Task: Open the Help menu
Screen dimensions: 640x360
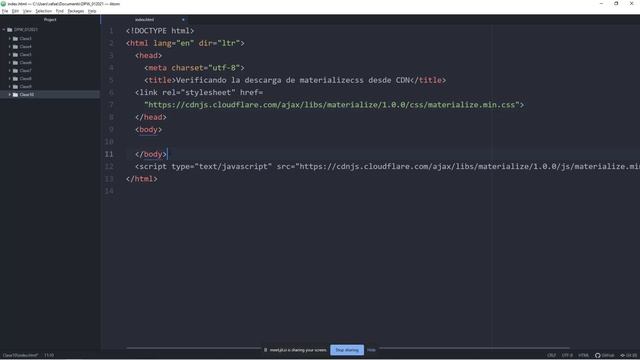Action: click(x=92, y=11)
